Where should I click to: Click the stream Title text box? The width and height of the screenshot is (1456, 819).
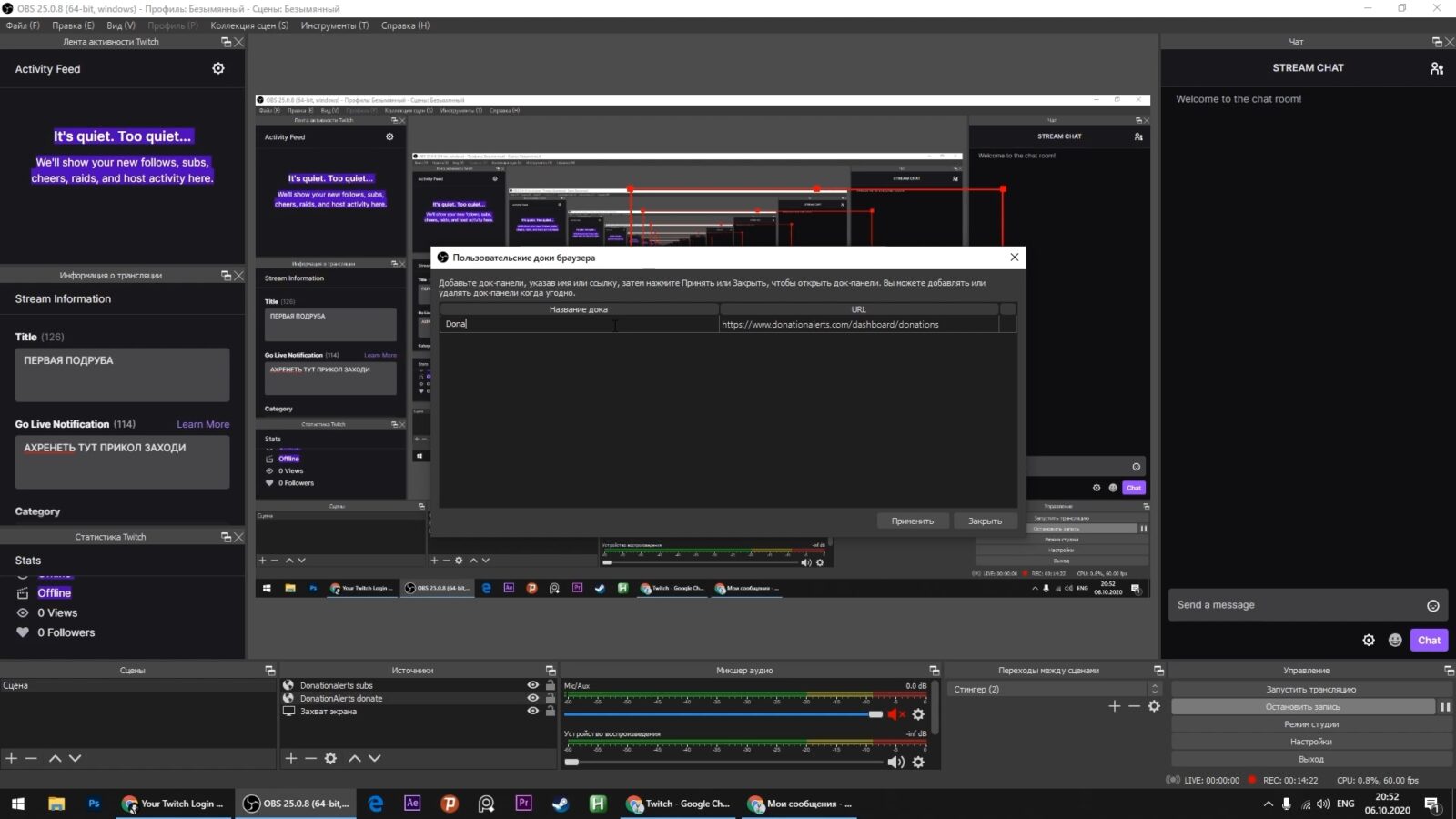point(122,375)
